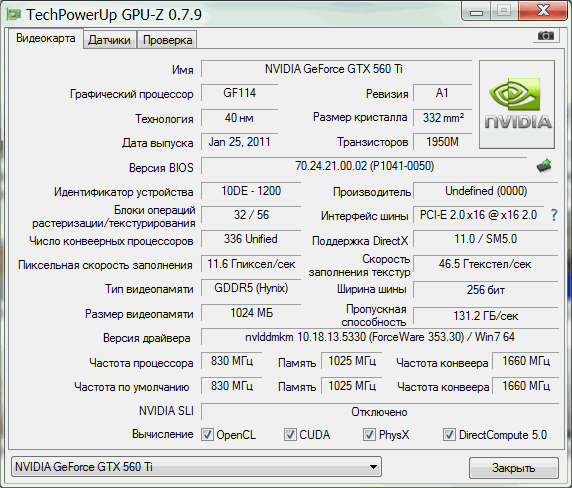Click the default memory clock 1025 МГц

pos(352,386)
